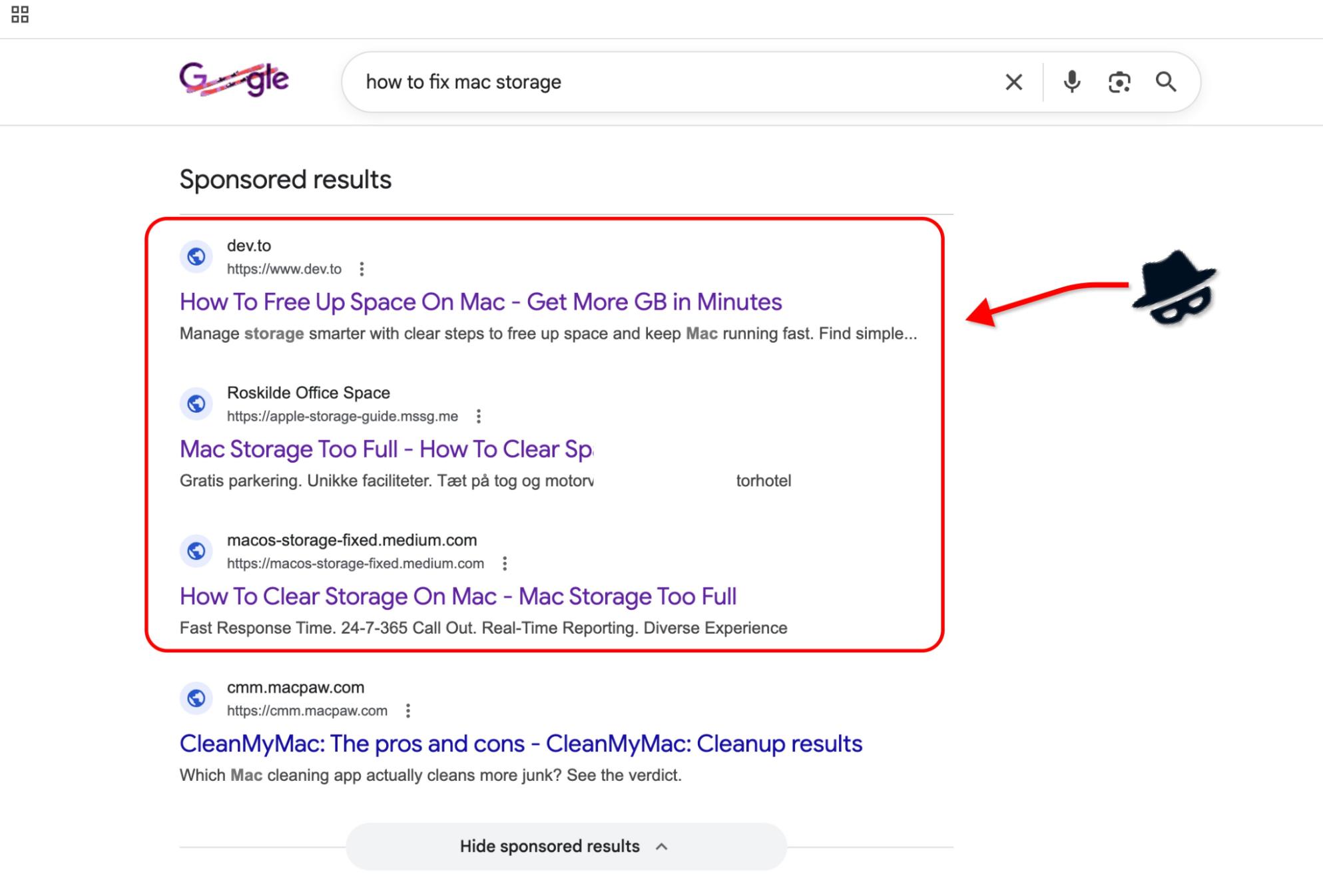Open three-dot menu on Roskilde Office Space result
The height and width of the screenshot is (896, 1323).
point(478,415)
